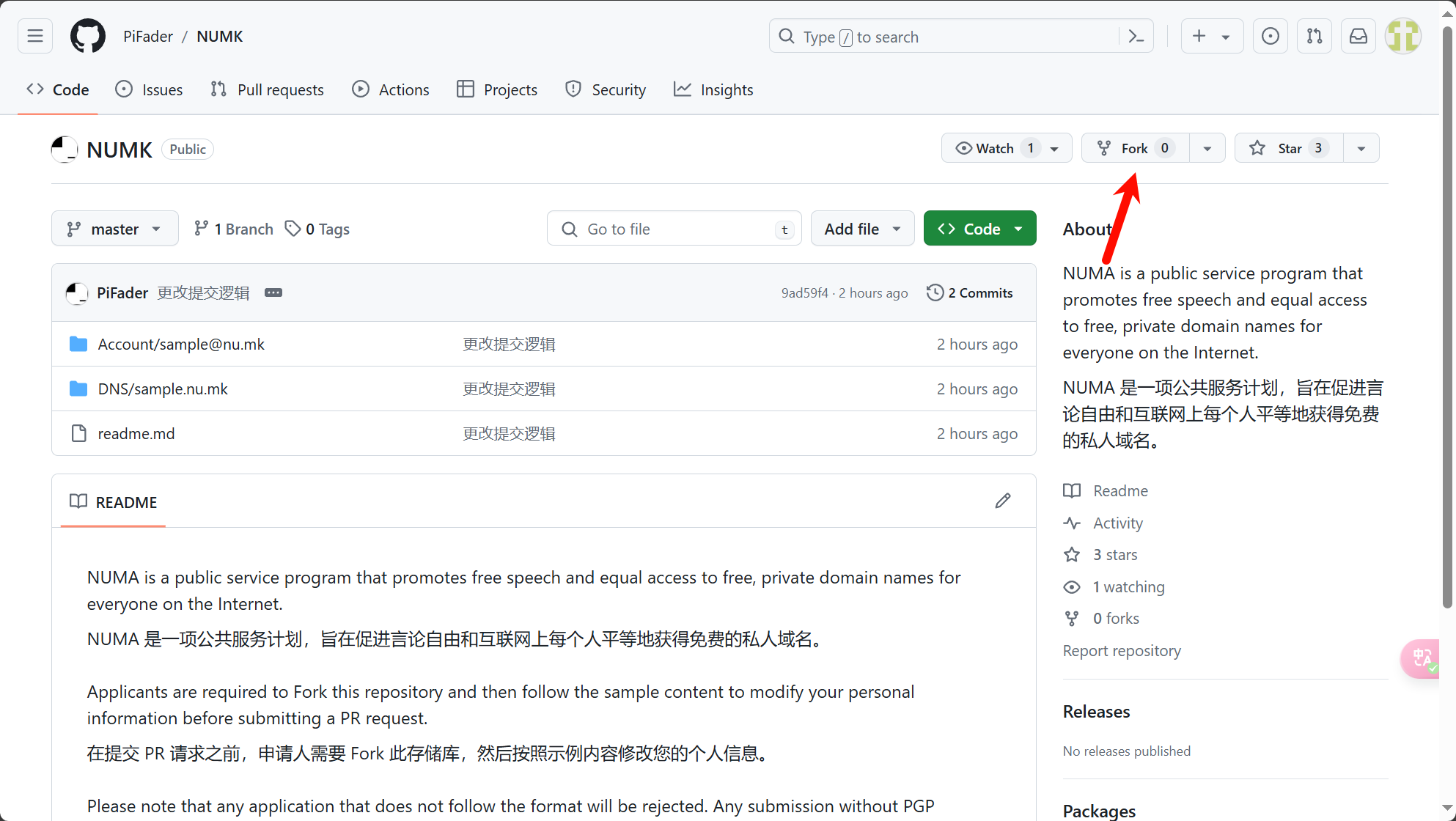Toggle Watch on this repository
This screenshot has height=821, width=1456.
pyautogui.click(x=993, y=148)
